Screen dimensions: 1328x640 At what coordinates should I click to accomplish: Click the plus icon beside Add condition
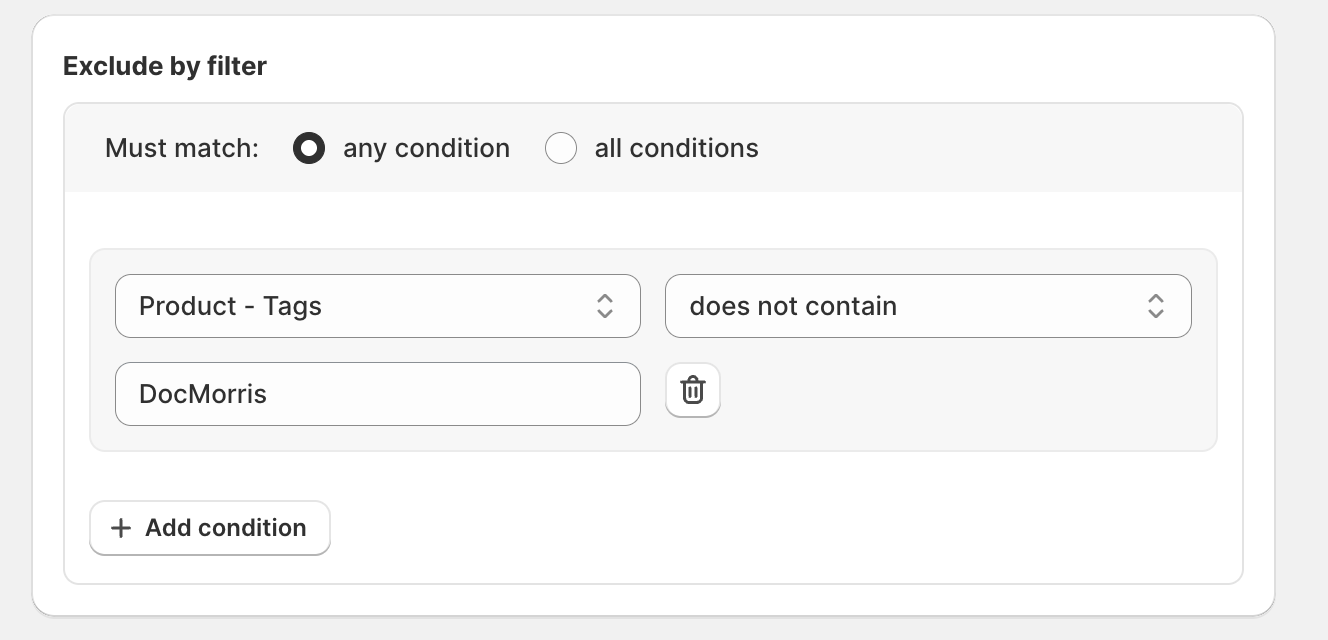click(x=121, y=528)
